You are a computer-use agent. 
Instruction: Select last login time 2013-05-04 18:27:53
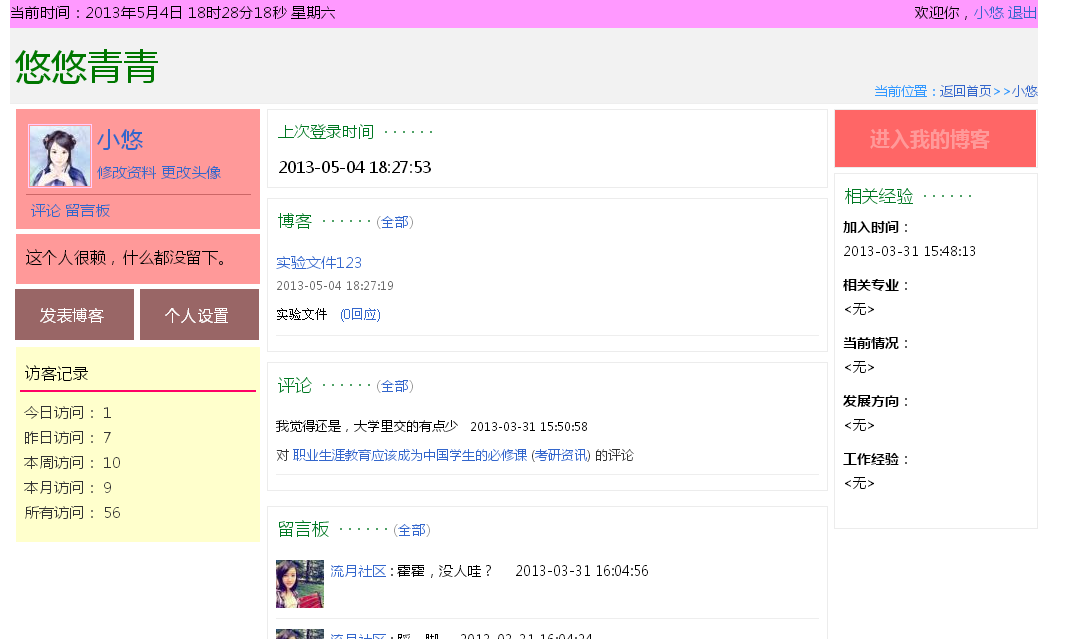click(355, 167)
